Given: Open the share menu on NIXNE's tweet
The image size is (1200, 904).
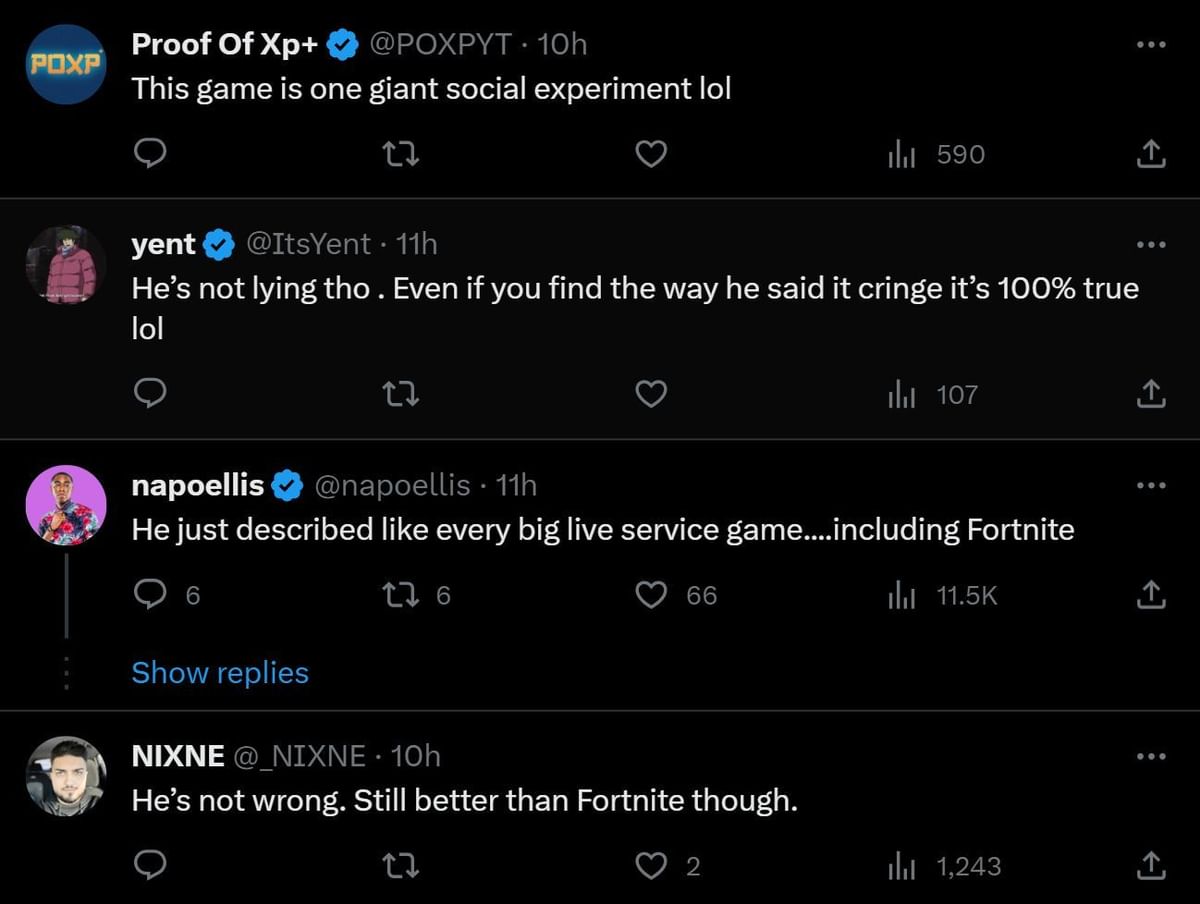Looking at the screenshot, I should pyautogui.click(x=1151, y=866).
